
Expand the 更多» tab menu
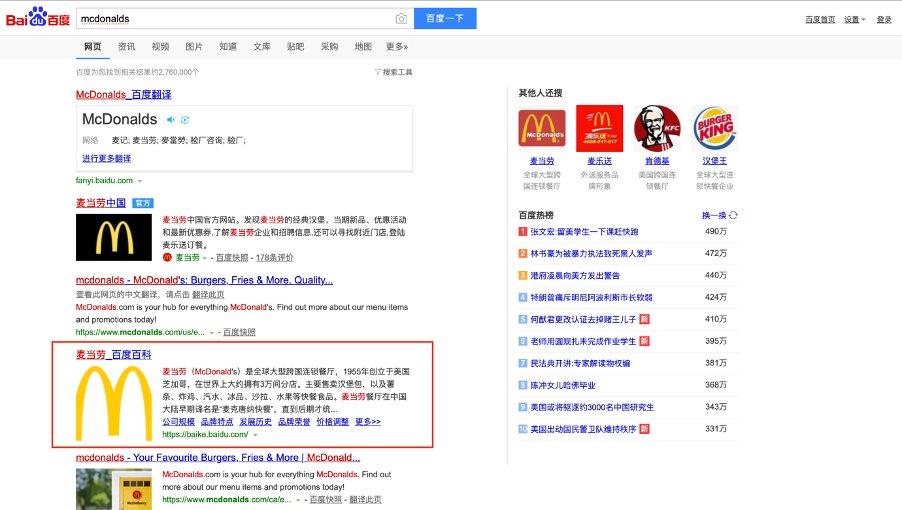tap(397, 47)
